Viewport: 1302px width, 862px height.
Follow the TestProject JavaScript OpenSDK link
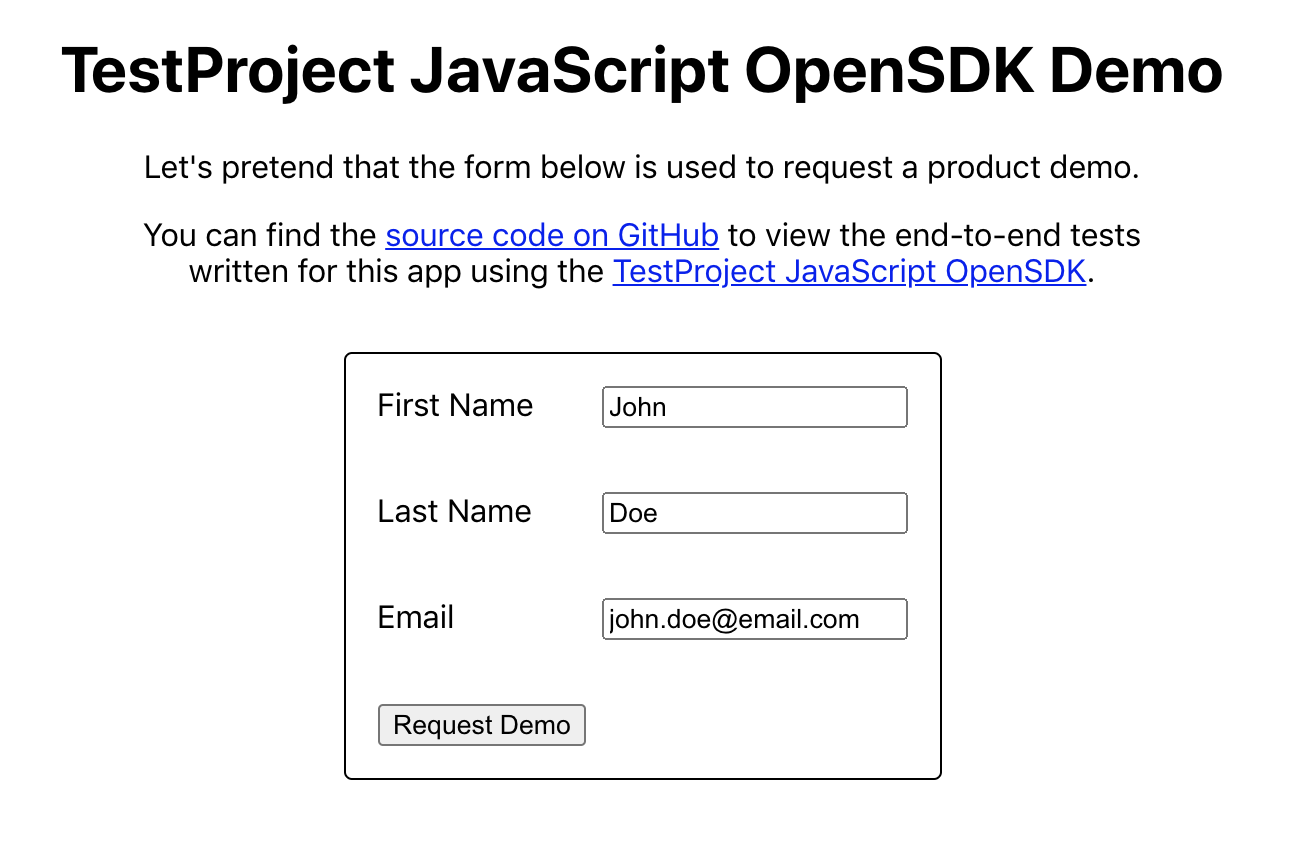point(849,271)
